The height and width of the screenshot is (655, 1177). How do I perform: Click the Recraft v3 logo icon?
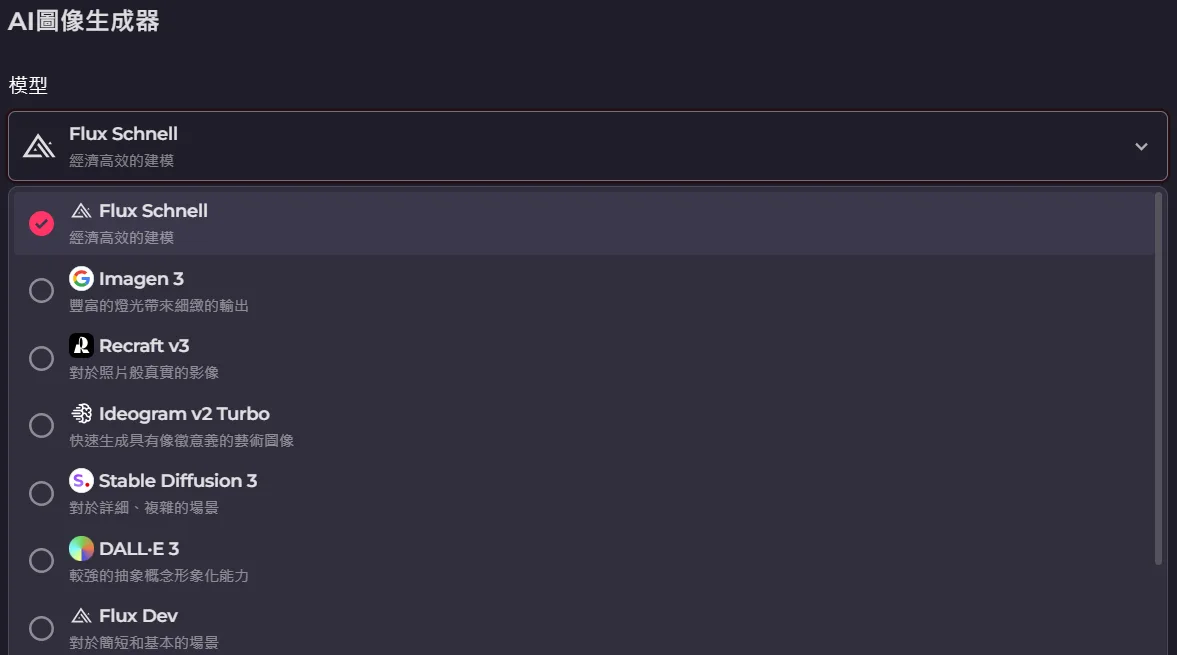[81, 346]
